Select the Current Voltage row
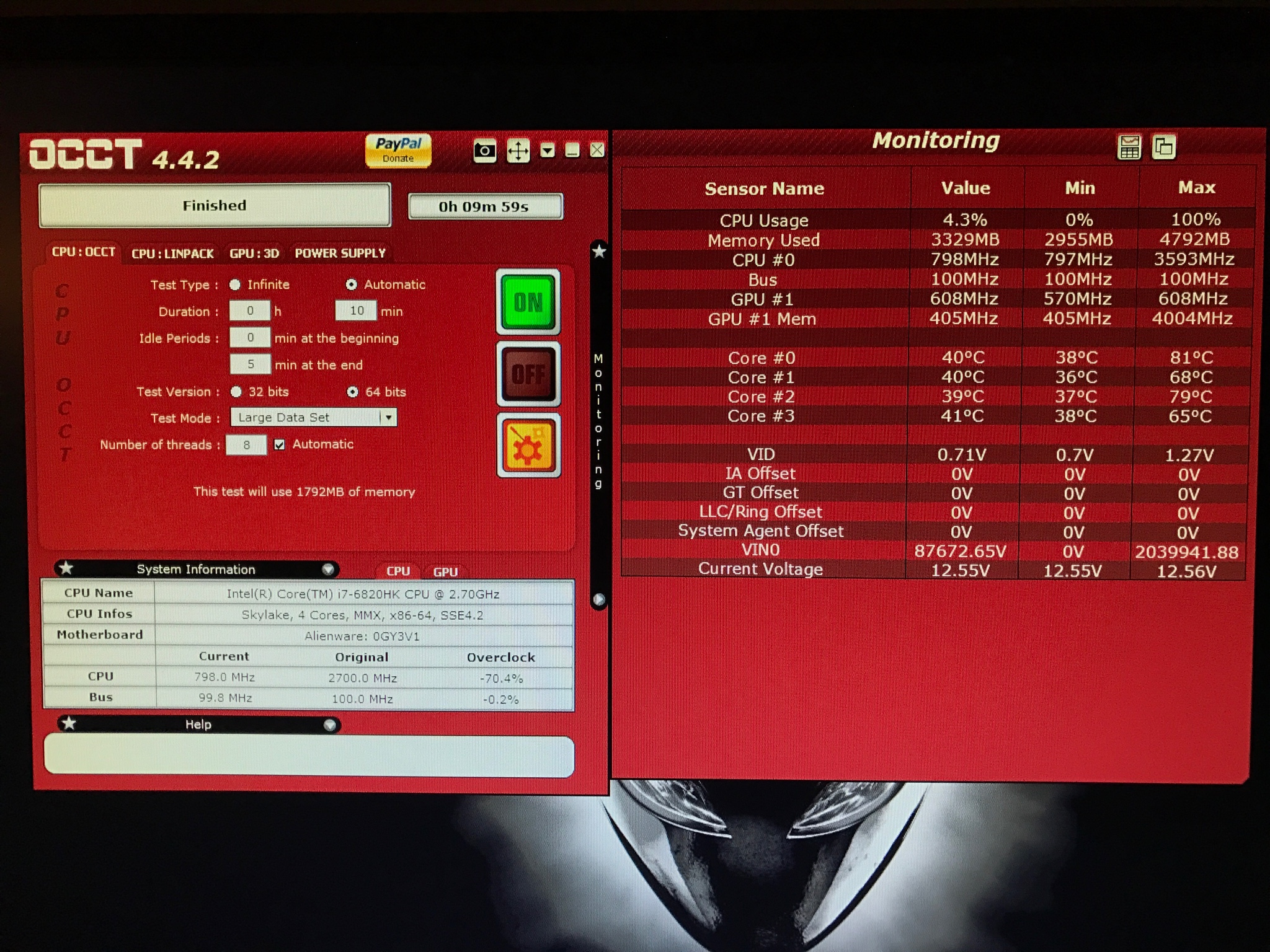Screen dimensions: 1270x952 point(934,570)
